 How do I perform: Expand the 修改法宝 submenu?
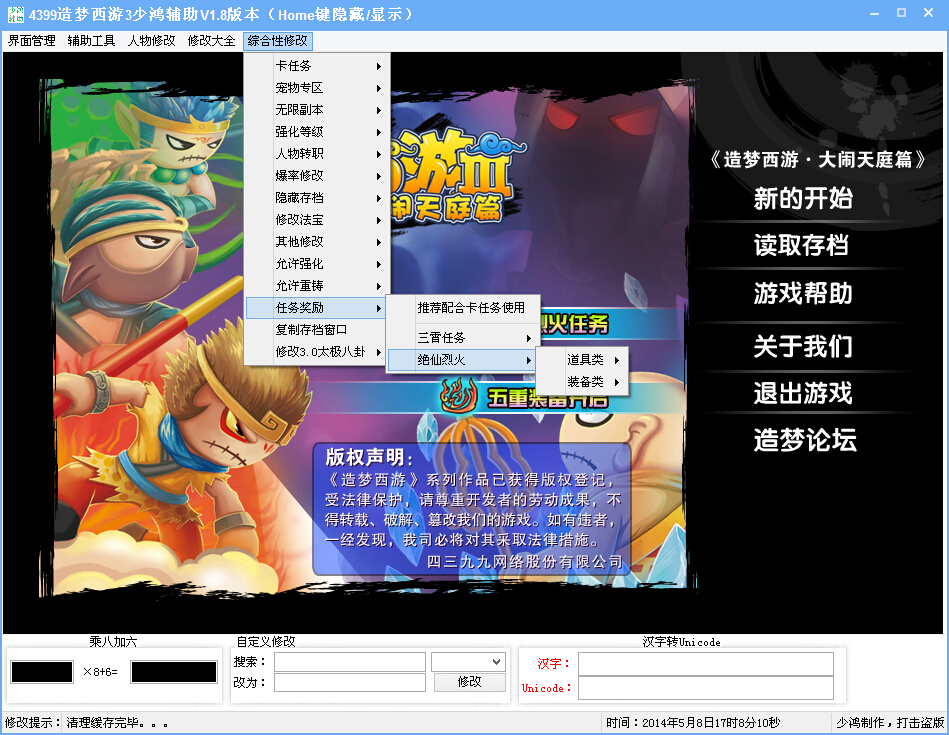coord(316,220)
